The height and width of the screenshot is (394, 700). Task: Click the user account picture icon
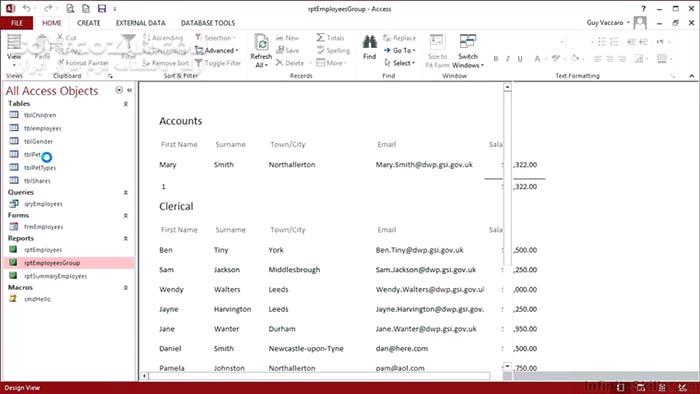tap(640, 22)
